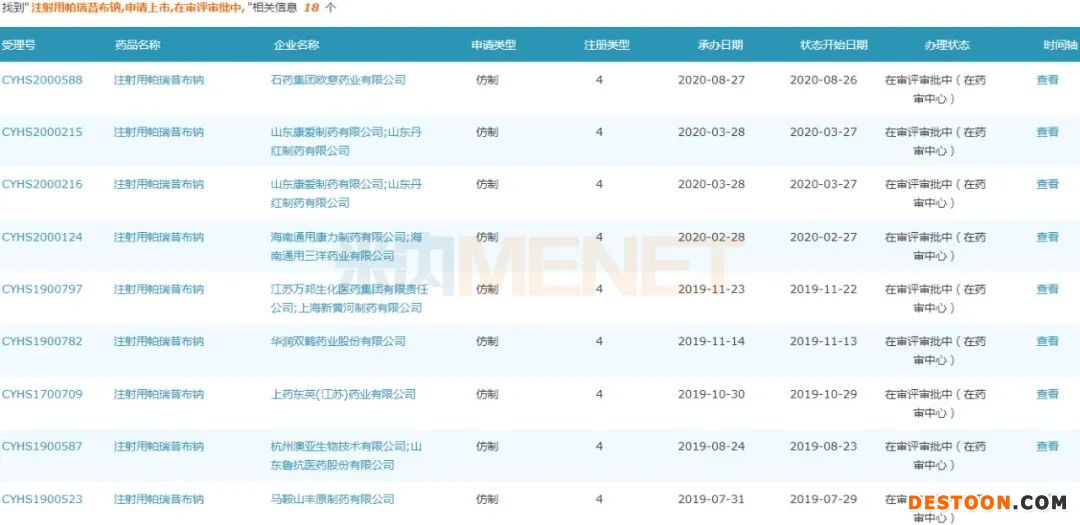
Task: Open the CYHS1900797 entry
Action: click(x=42, y=289)
